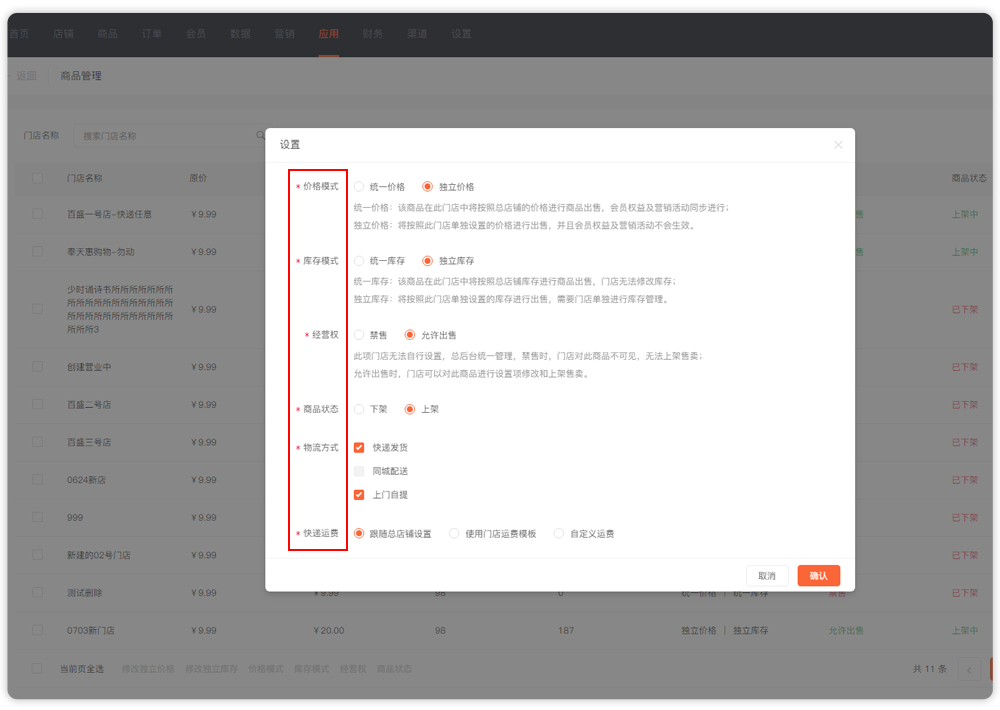1000x710 pixels.
Task: Open the 应用 tab in top navigation
Action: pos(328,34)
